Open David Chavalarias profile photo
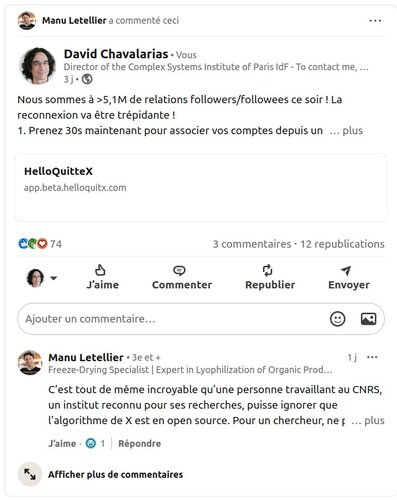Screen dimensions: 397x500 [x=38, y=65]
